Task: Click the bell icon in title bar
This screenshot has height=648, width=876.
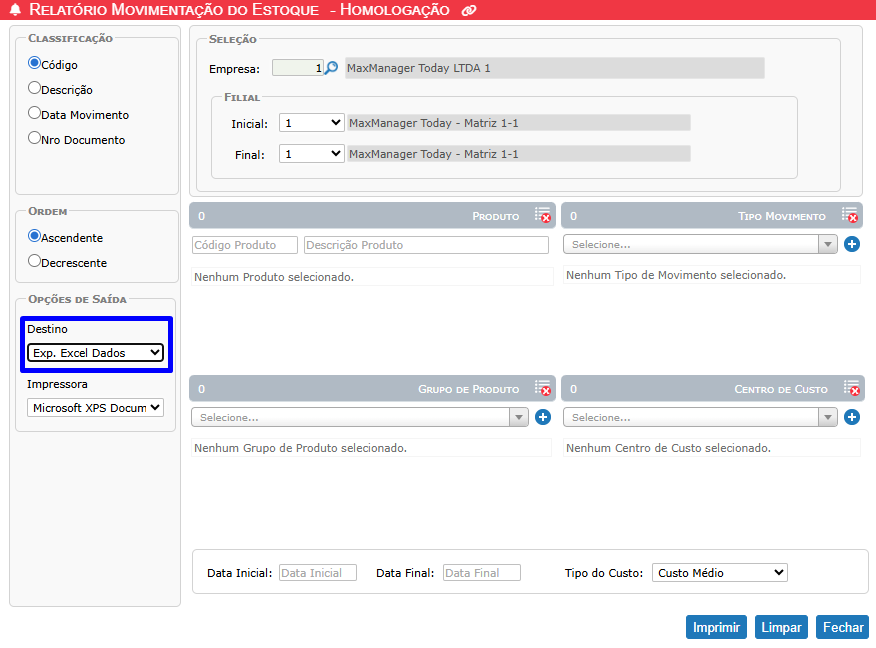Action: coord(15,11)
